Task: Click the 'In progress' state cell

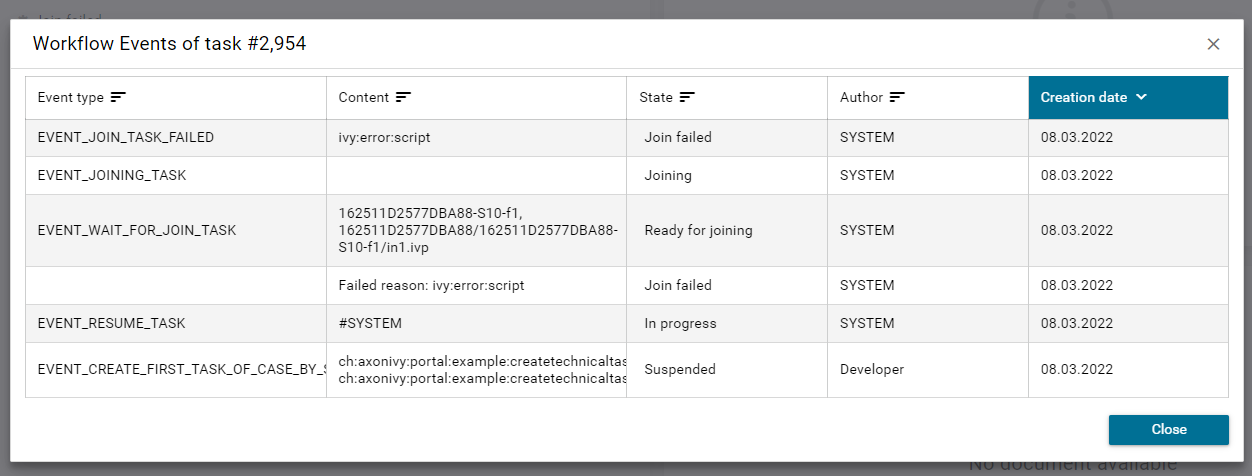Action: 680,323
